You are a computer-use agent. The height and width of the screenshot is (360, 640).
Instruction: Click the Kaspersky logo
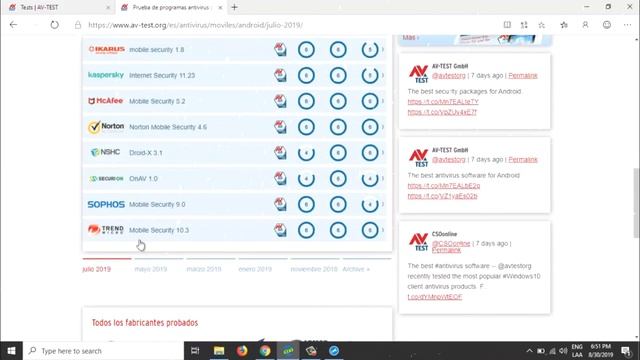[x=106, y=75]
